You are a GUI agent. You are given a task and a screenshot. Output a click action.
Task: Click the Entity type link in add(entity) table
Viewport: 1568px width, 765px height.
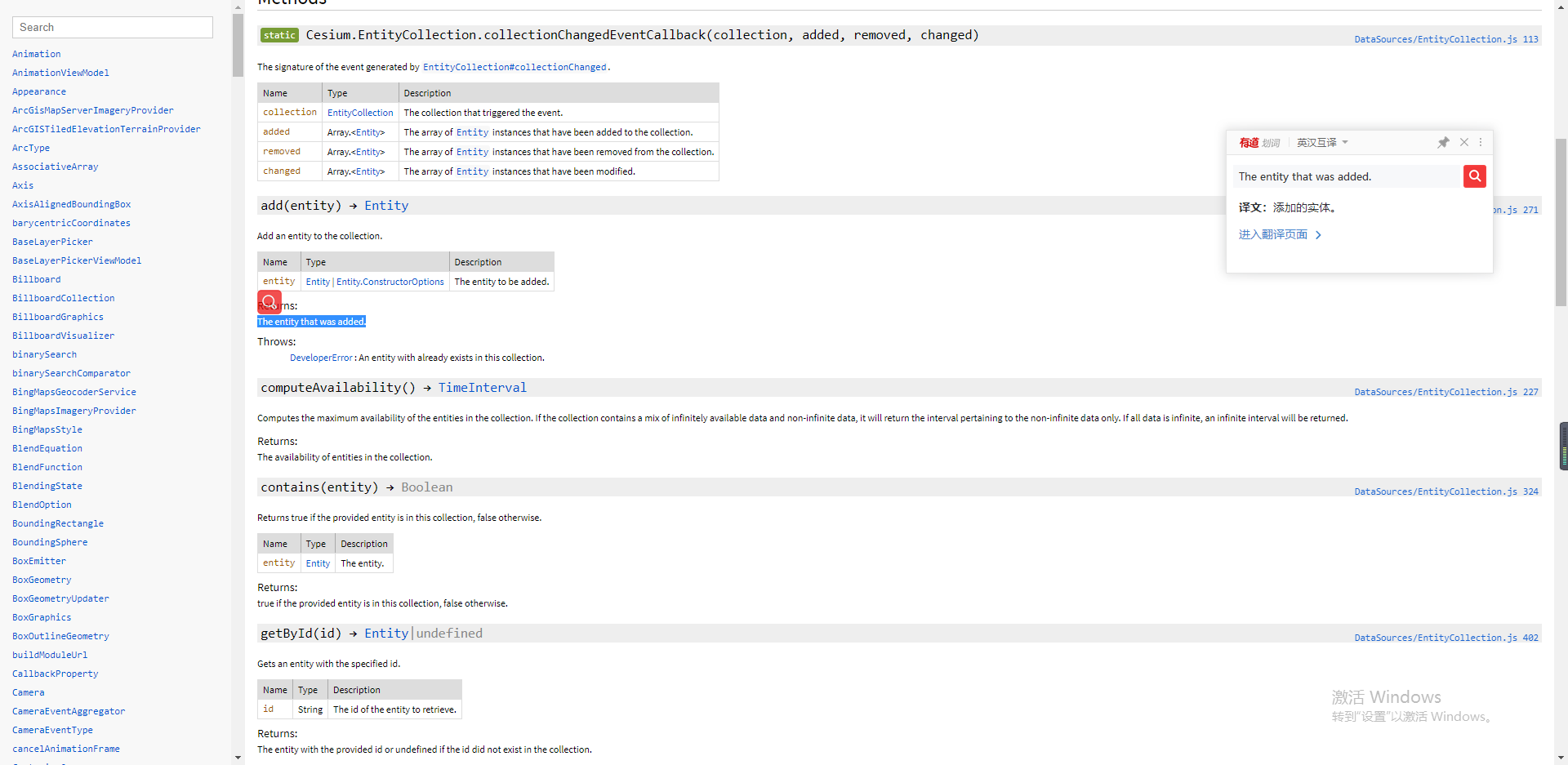pyautogui.click(x=317, y=282)
